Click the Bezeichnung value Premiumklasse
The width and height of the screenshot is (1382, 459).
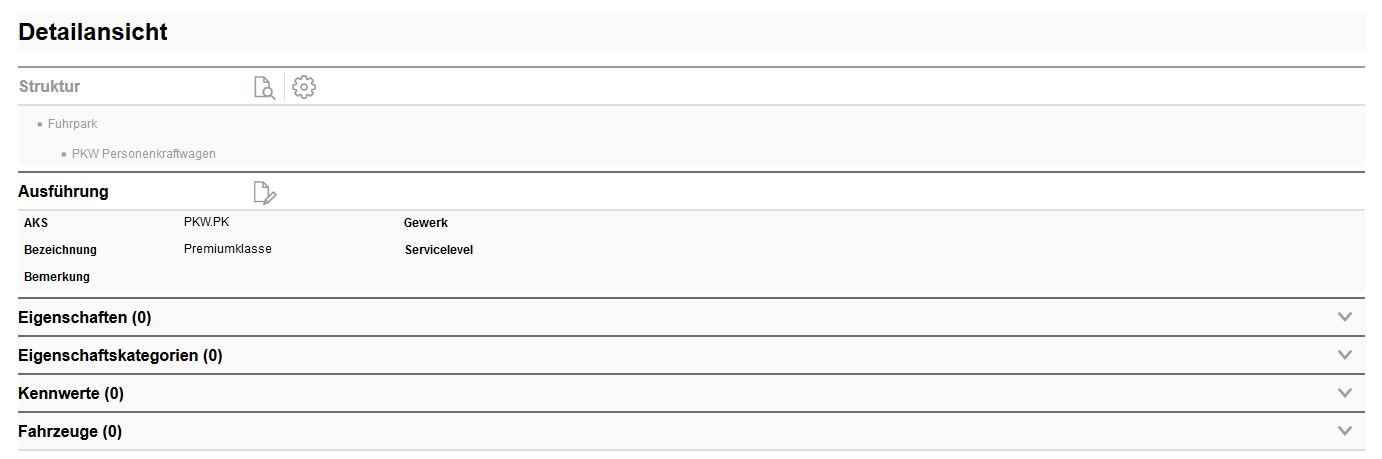coord(227,249)
